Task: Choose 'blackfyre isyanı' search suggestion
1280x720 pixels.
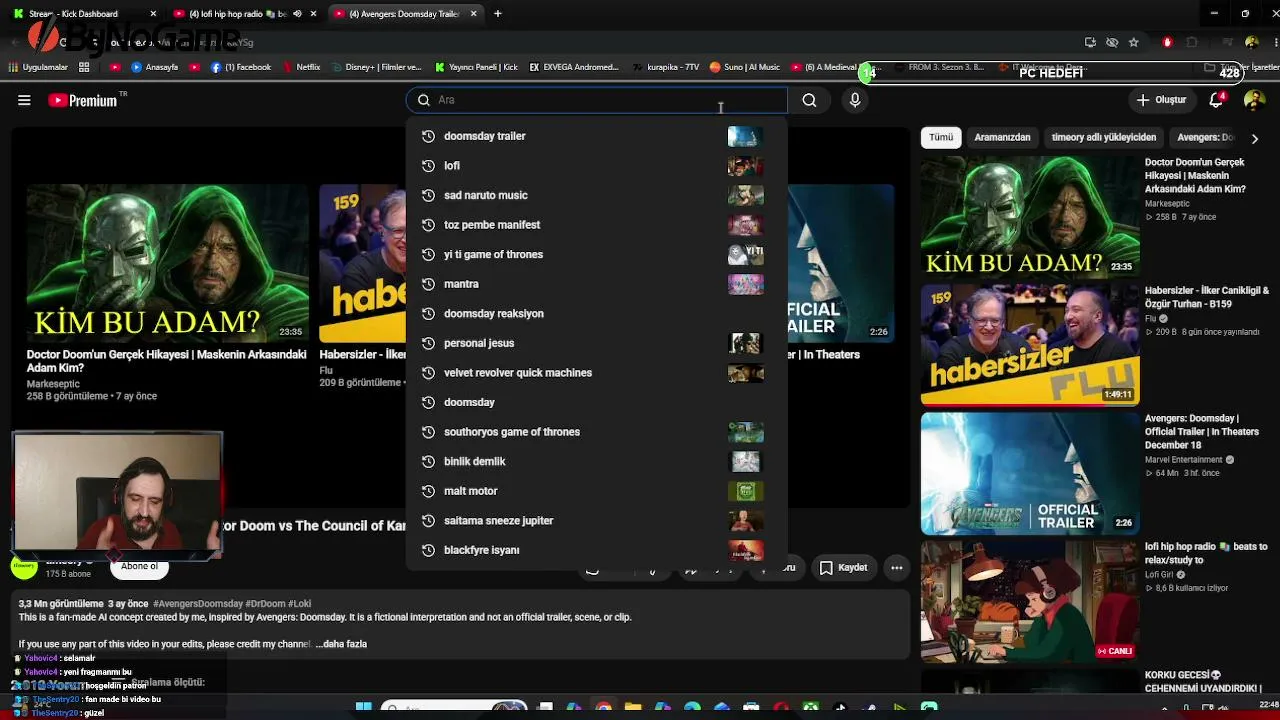Action: [x=596, y=550]
